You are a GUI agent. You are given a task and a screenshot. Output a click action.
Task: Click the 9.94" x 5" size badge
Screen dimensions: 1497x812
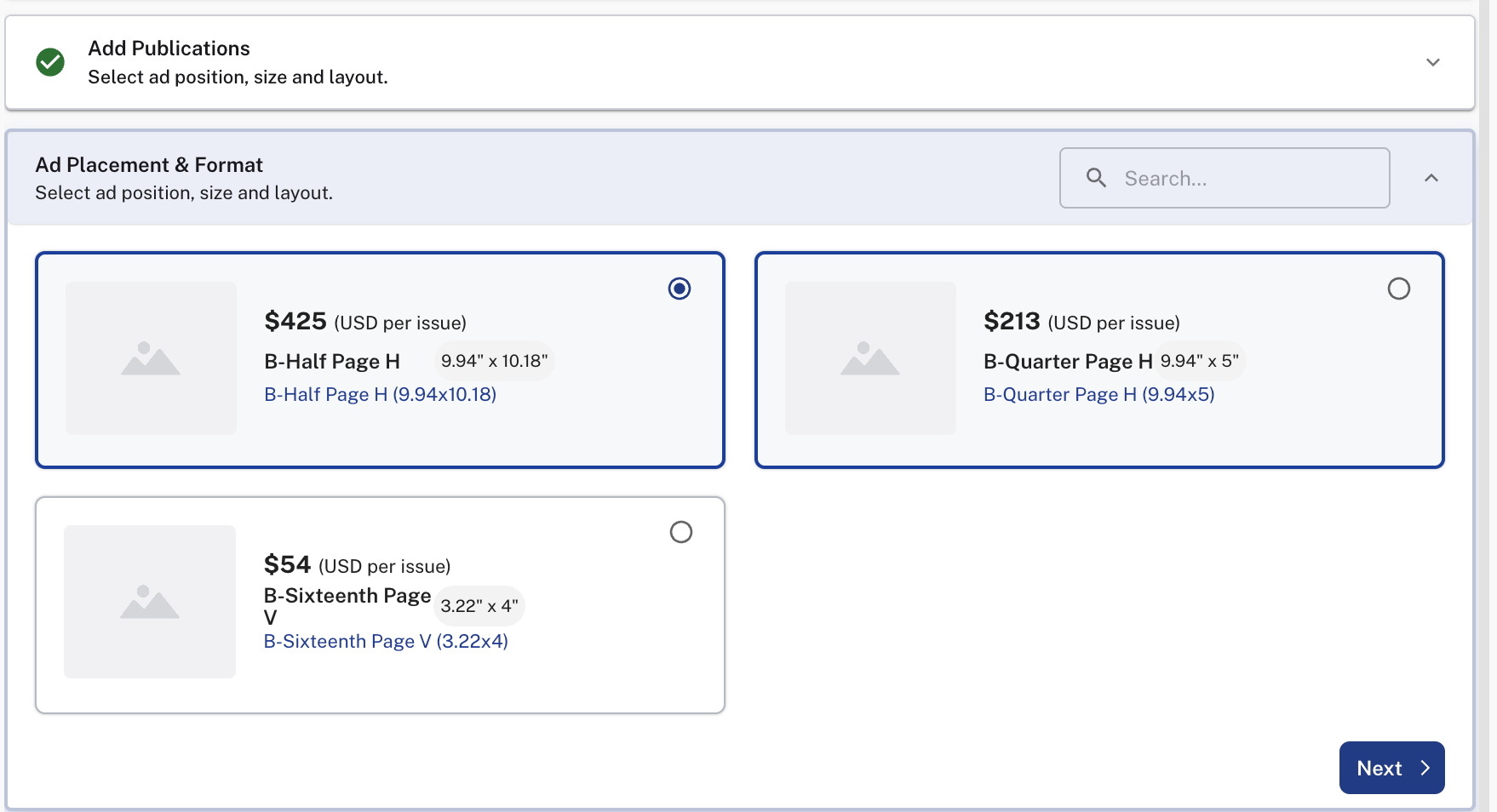(x=1199, y=361)
